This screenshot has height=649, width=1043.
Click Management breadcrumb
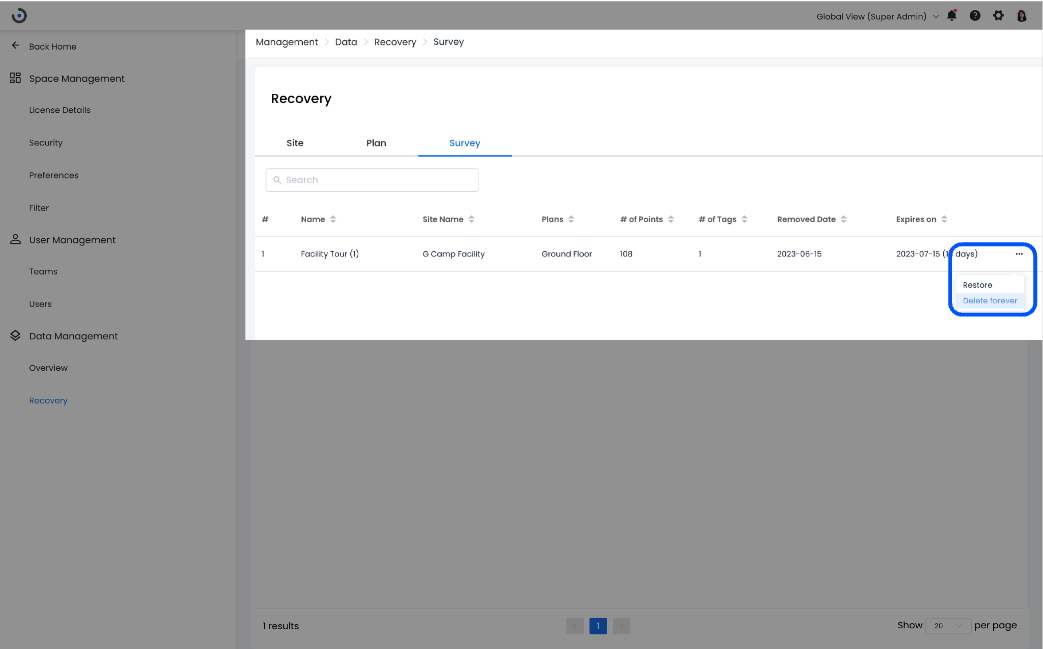(x=287, y=42)
